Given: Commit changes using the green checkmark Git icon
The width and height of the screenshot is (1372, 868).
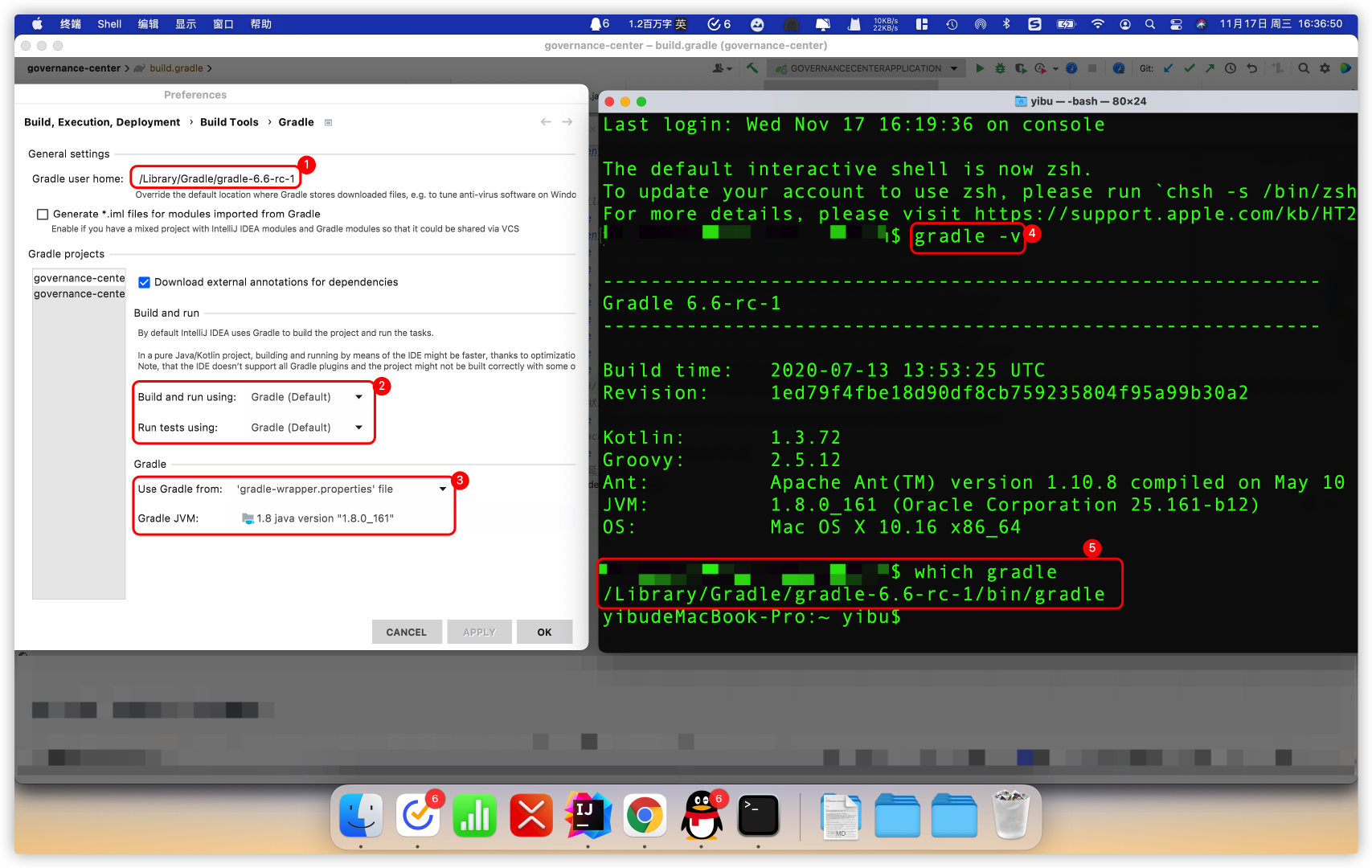Looking at the screenshot, I should point(1190,68).
